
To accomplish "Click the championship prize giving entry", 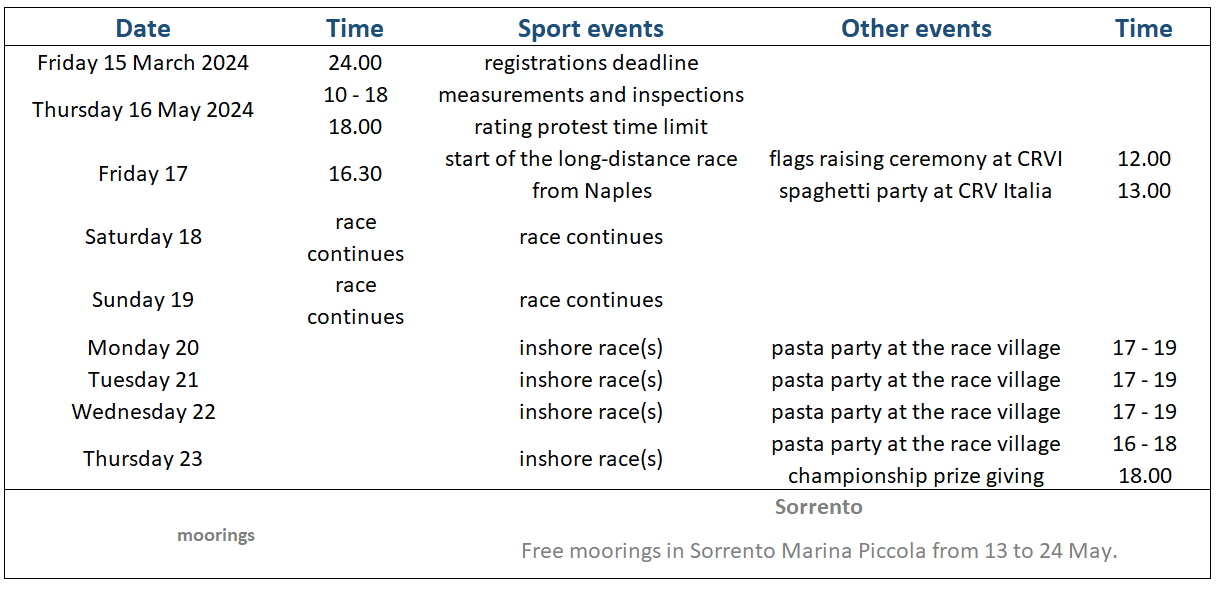I will point(915,476).
